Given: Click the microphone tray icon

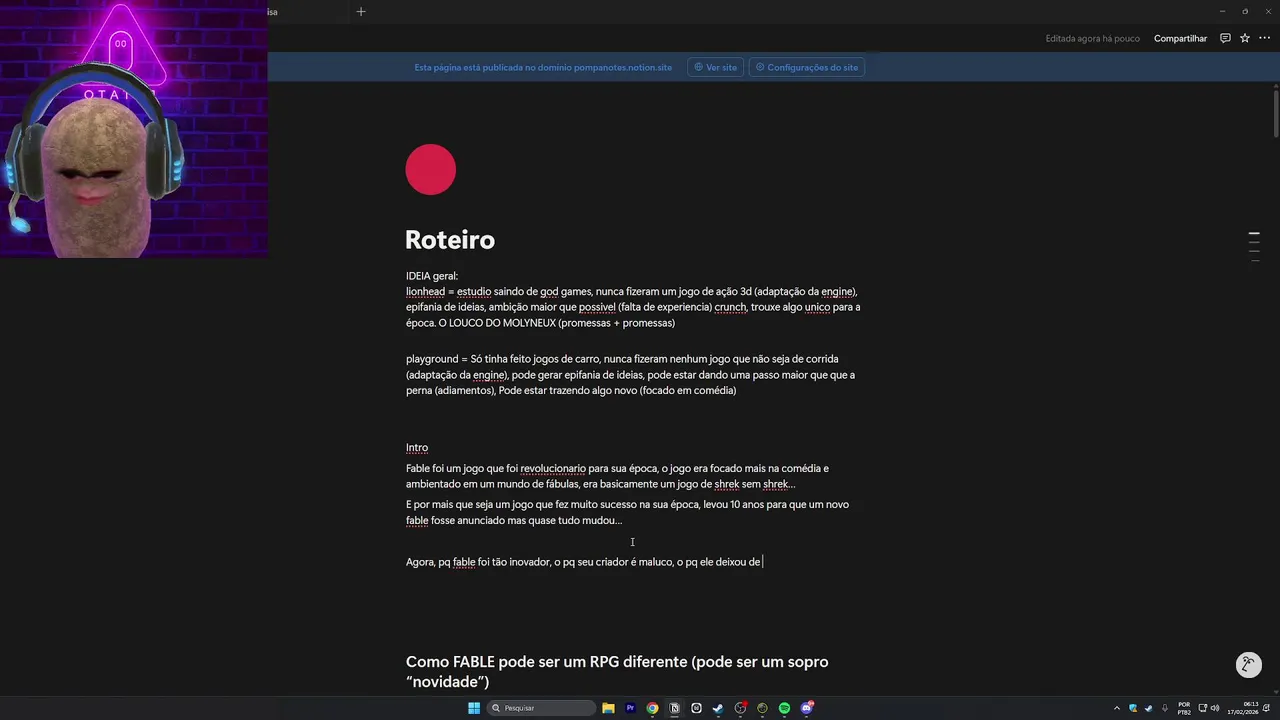Looking at the screenshot, I should pyautogui.click(x=1165, y=708).
